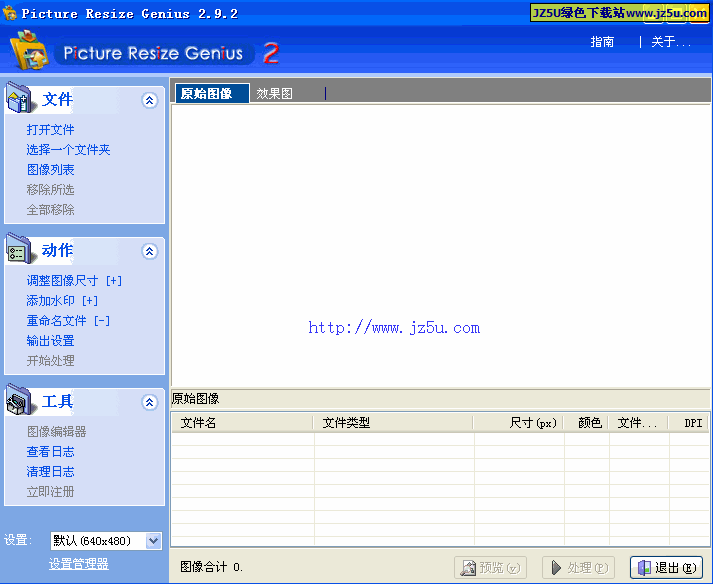713x584 pixels.
Task: Click 开始处理 link
Action: (x=50, y=361)
